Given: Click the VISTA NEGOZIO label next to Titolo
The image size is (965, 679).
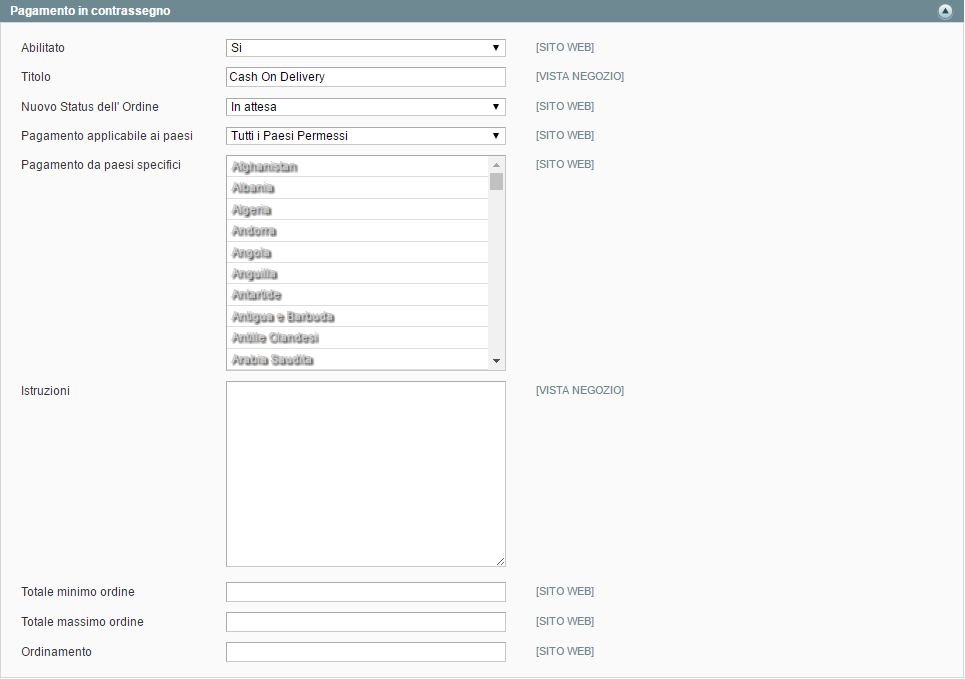Looking at the screenshot, I should [x=580, y=76].
